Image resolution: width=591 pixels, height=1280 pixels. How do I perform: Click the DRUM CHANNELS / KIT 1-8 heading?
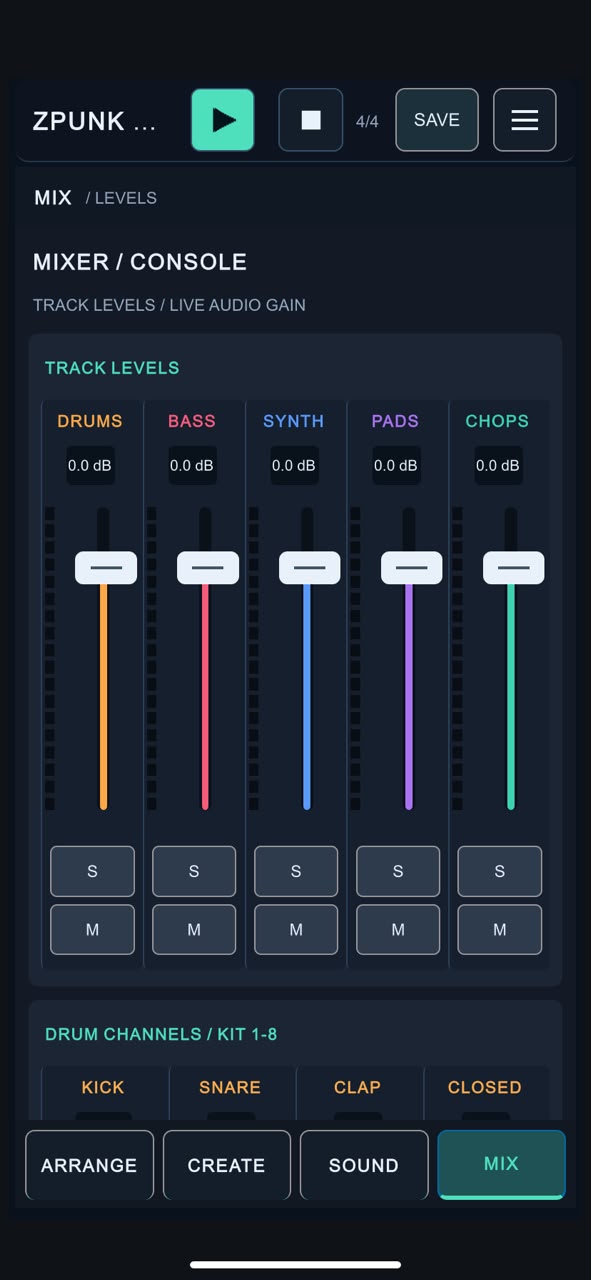[161, 1034]
